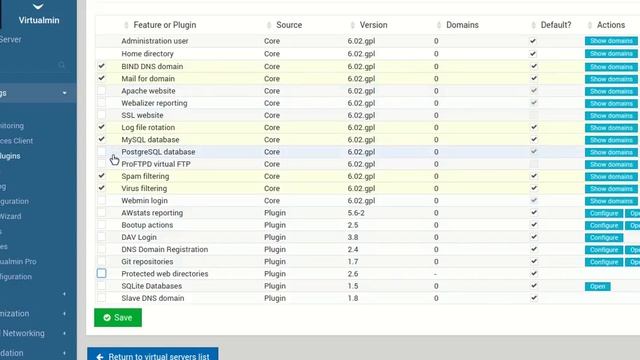This screenshot has width=640, height=360.
Task: Show domains for BIND DNS domain
Action: [x=611, y=67]
